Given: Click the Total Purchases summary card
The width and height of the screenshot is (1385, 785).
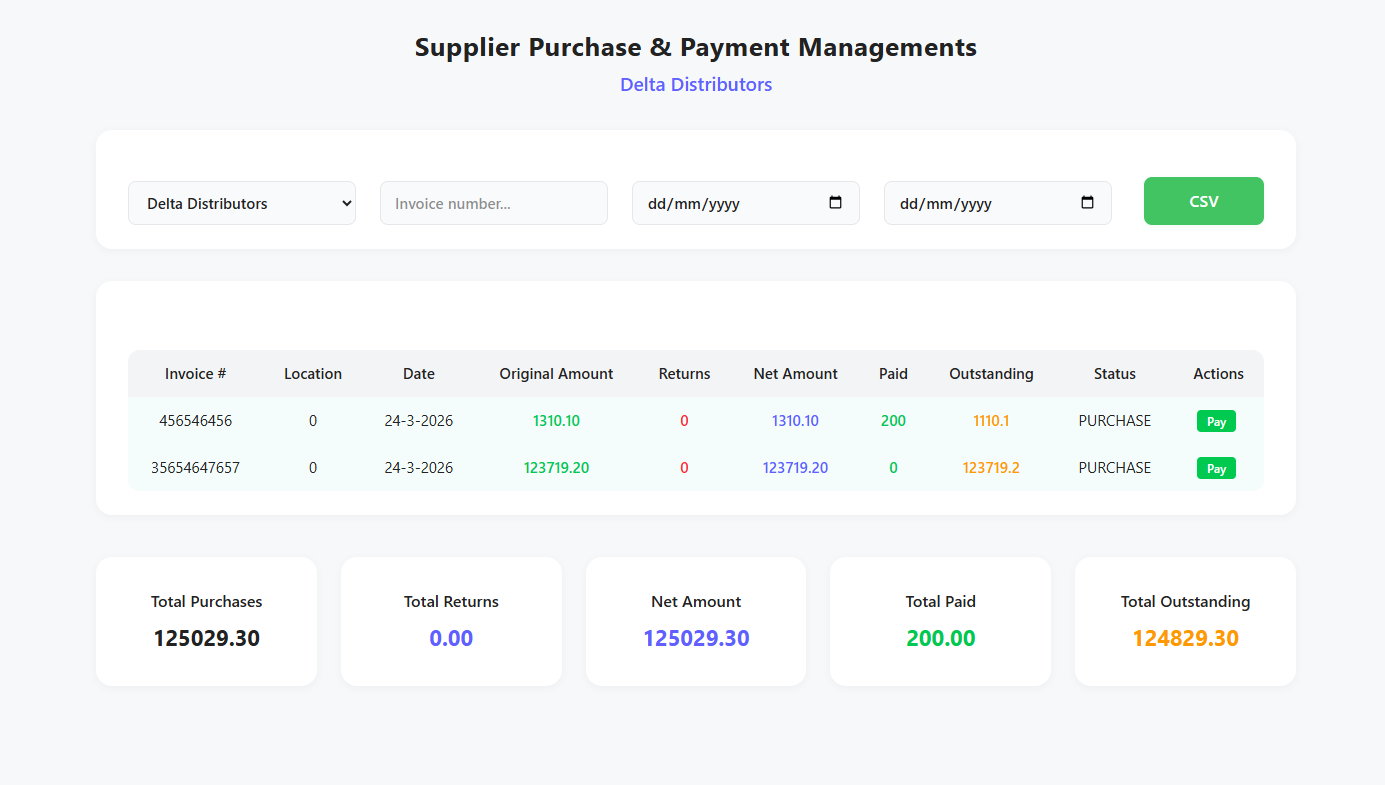Looking at the screenshot, I should pos(206,621).
